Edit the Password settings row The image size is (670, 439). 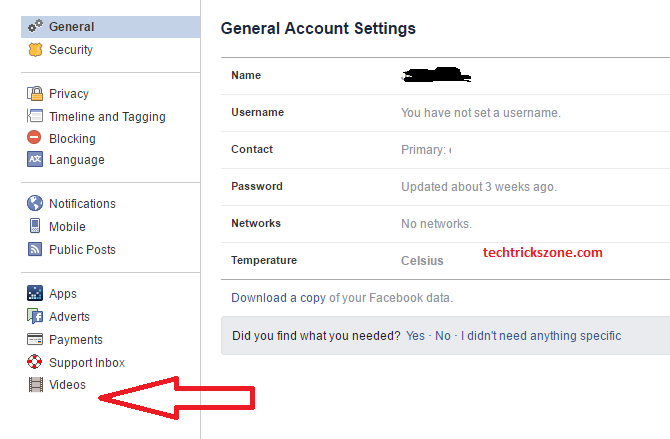click(445, 187)
